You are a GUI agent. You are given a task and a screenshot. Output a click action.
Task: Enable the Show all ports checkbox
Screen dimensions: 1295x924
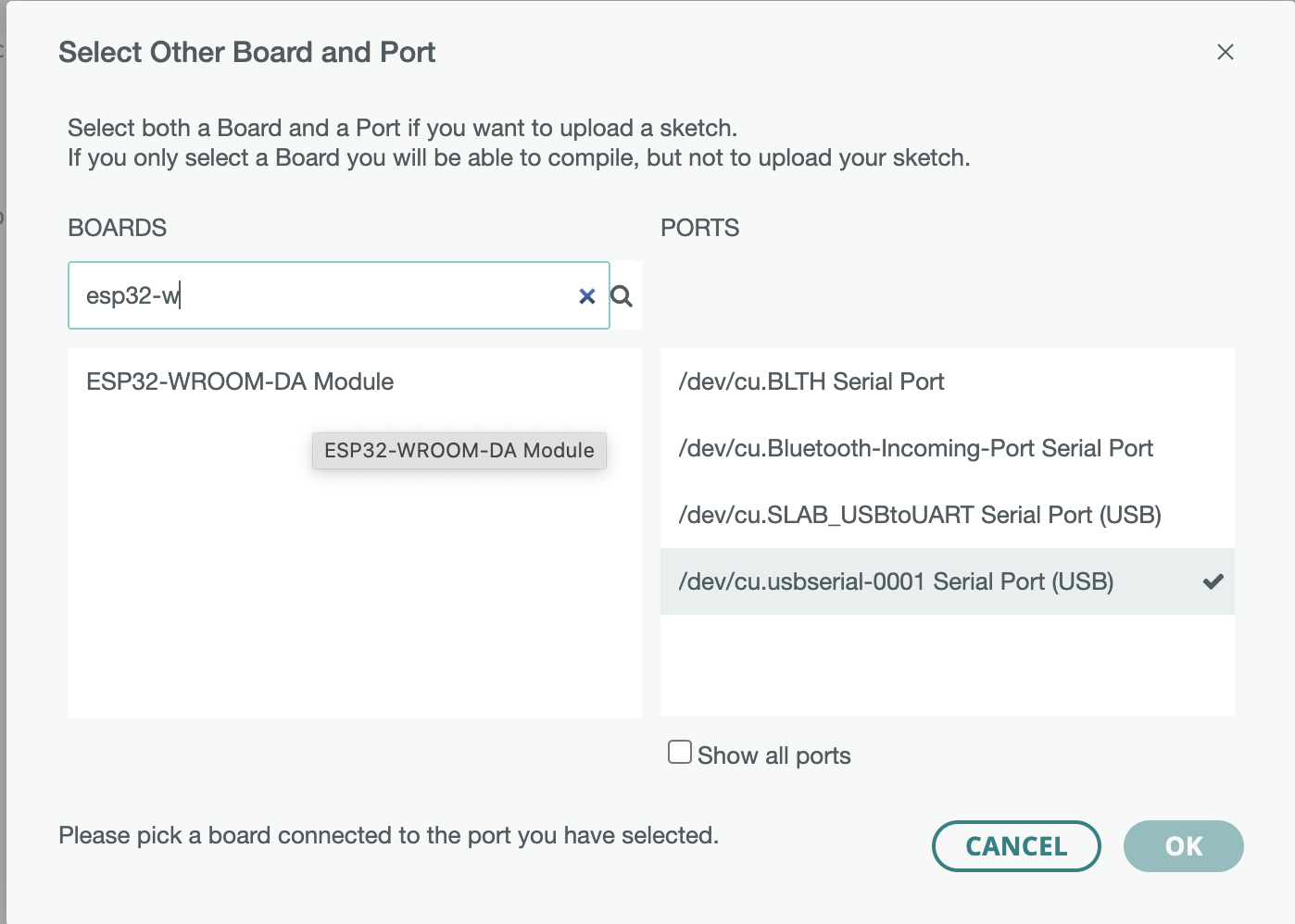pos(680,752)
